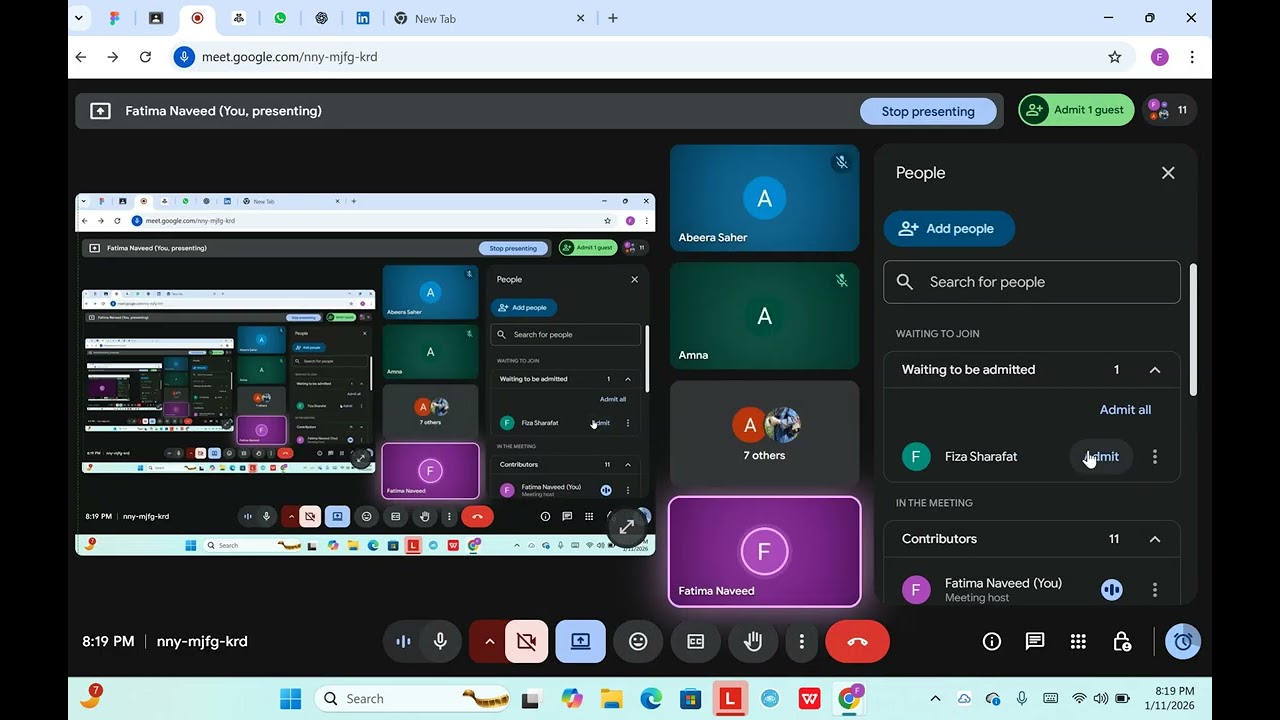Open Chrome three-dot menu
The width and height of the screenshot is (1280, 720).
coord(1192,57)
